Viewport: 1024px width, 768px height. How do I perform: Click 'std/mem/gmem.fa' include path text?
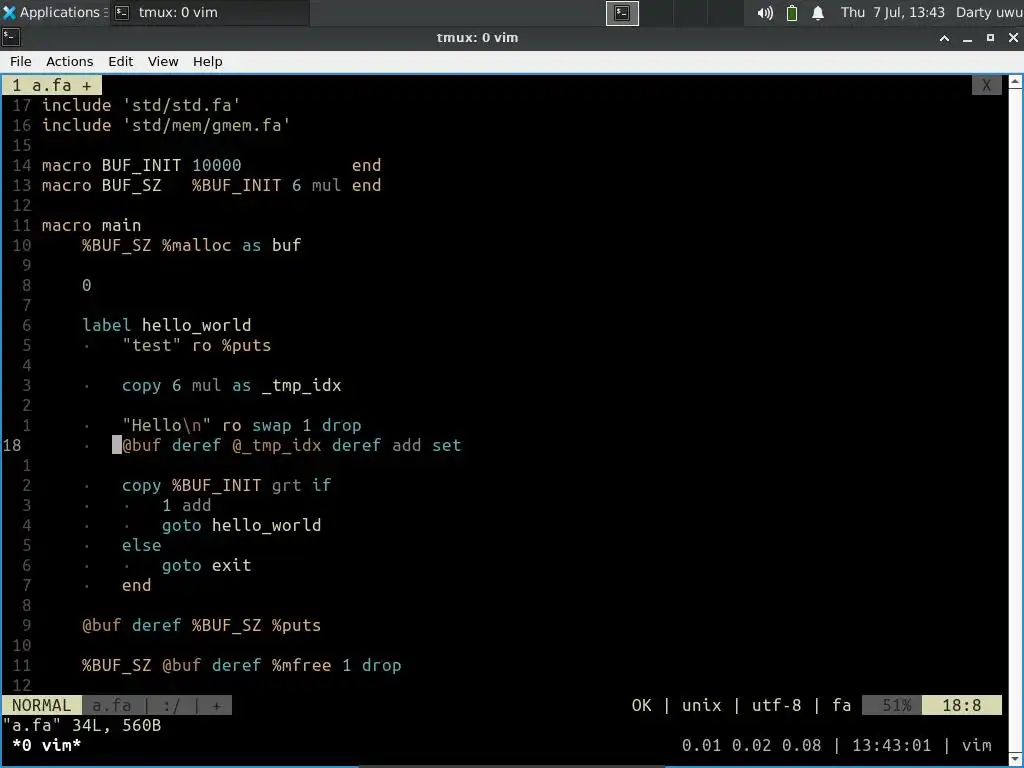click(206, 125)
